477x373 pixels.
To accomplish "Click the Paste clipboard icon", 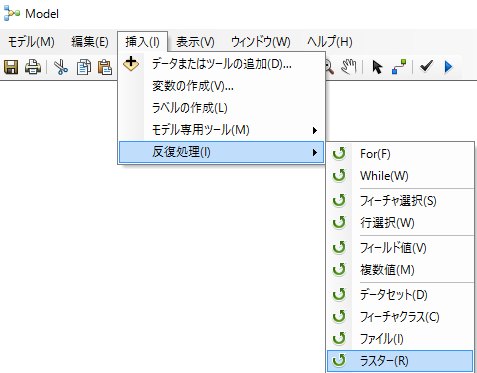I will (105, 67).
